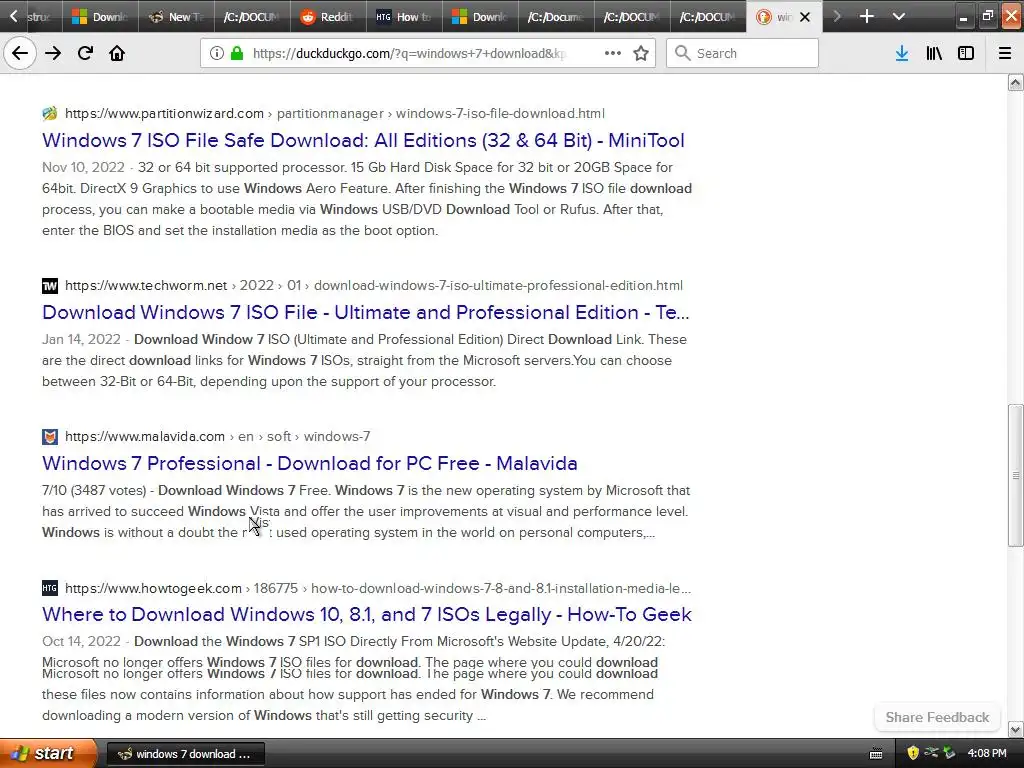Viewport: 1024px width, 768px height.
Task: Switch to the Reddit tab
Action: [328, 16]
